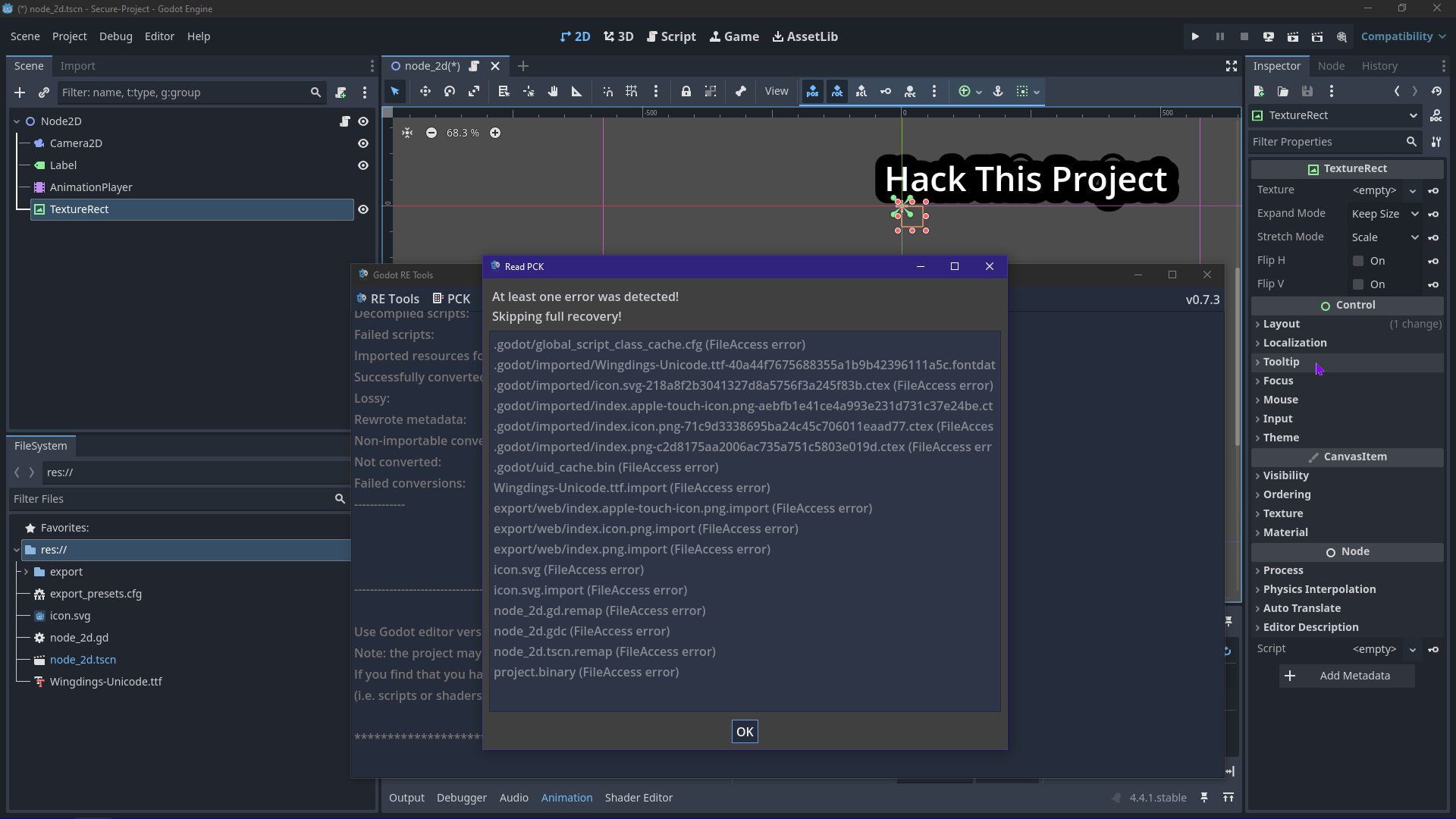Open script attached to Node2D

(x=345, y=121)
